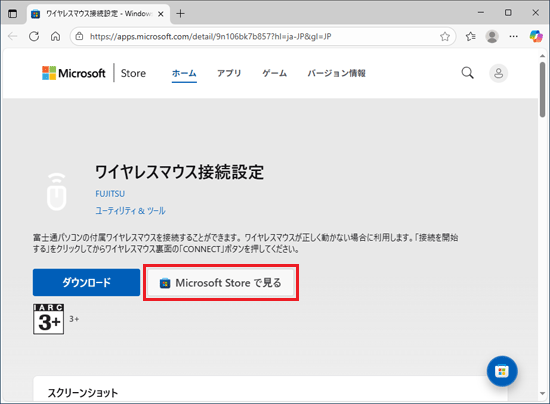550x404 pixels.
Task: Click the page vertical scrollbar thumb
Action: (543, 89)
